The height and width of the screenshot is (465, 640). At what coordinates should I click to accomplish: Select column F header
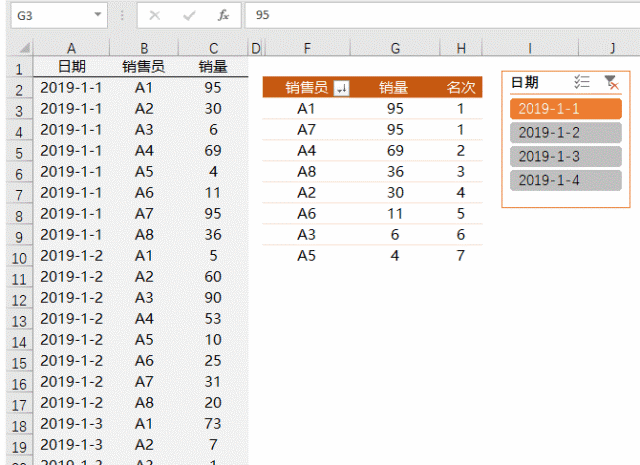coord(307,48)
